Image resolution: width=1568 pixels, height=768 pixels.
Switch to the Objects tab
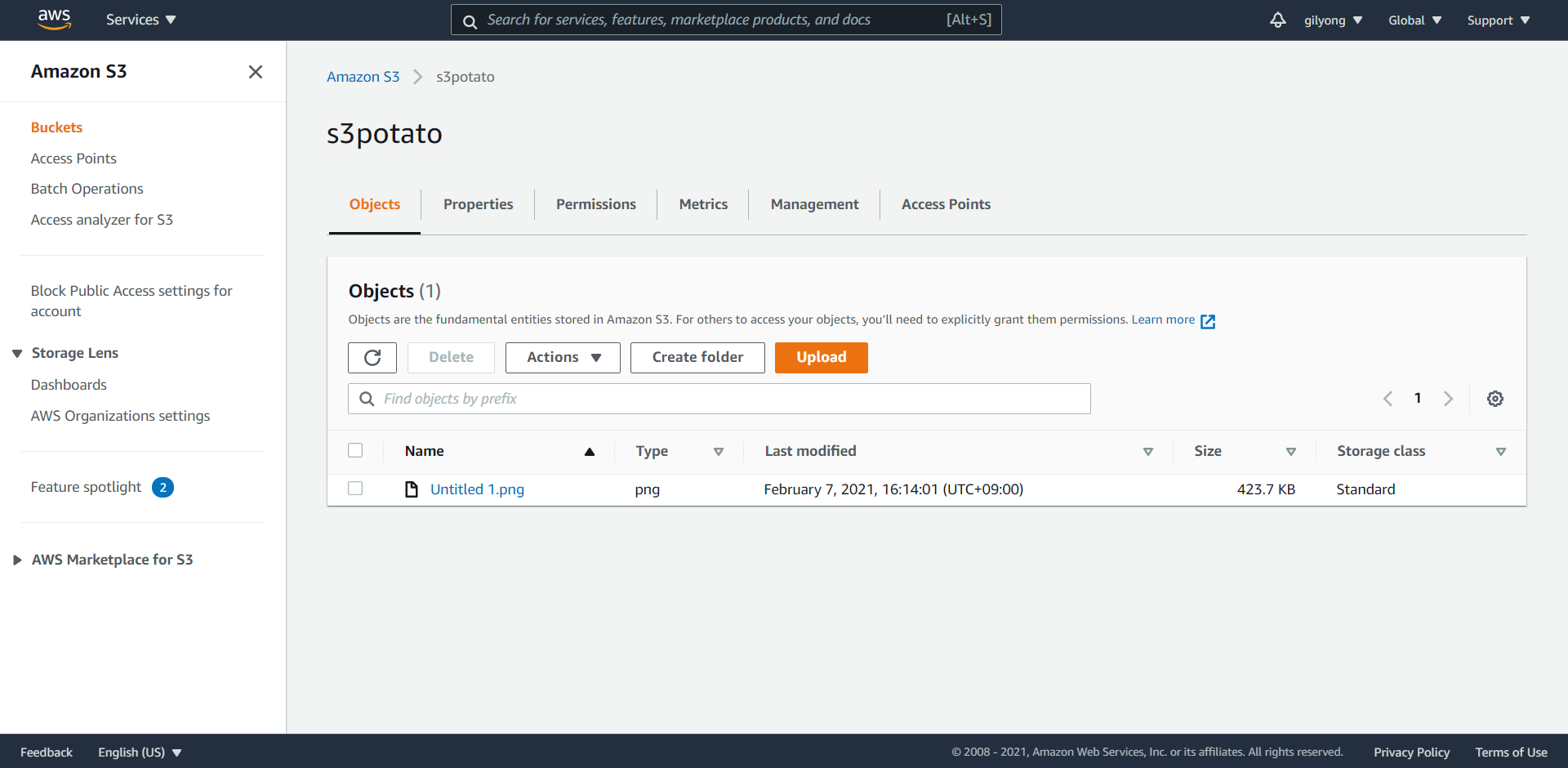click(x=375, y=204)
